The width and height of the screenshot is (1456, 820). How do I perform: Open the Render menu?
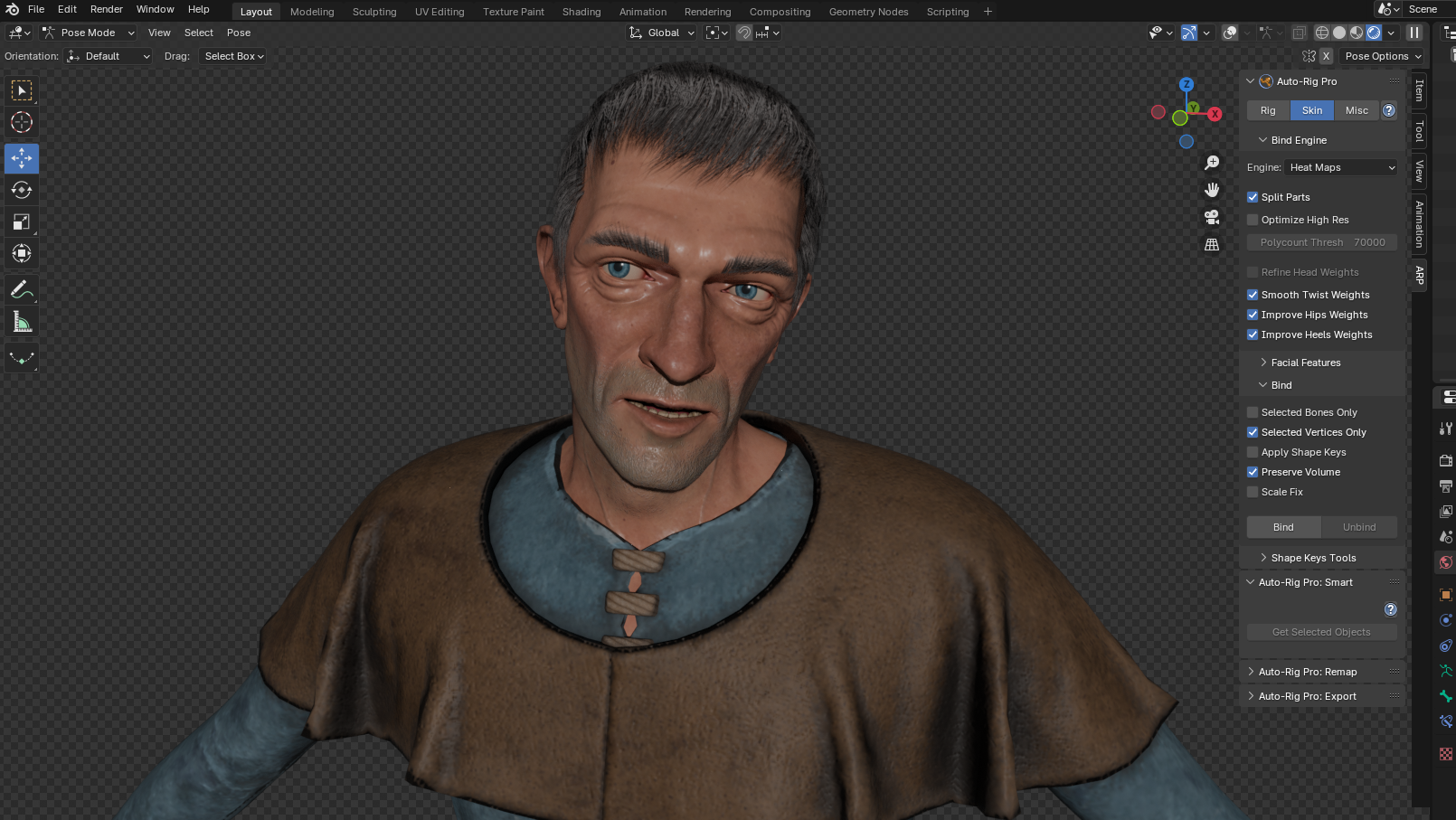click(106, 9)
